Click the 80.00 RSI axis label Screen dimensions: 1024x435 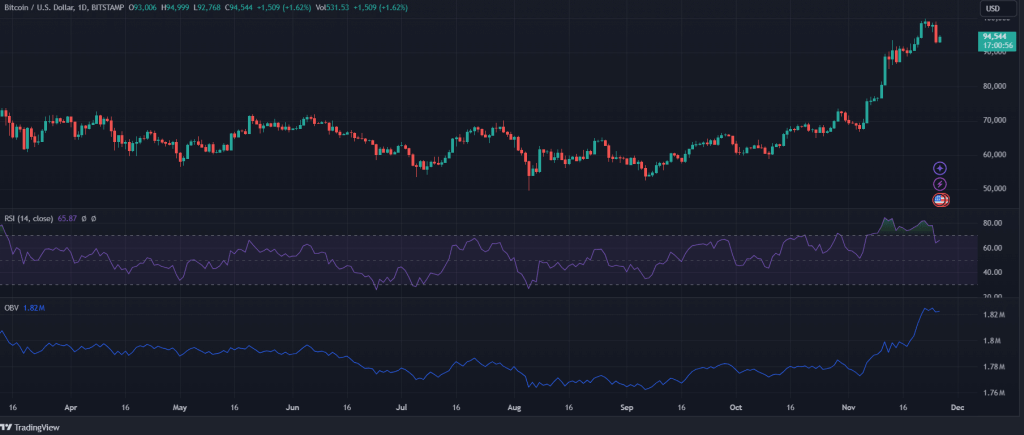992,223
